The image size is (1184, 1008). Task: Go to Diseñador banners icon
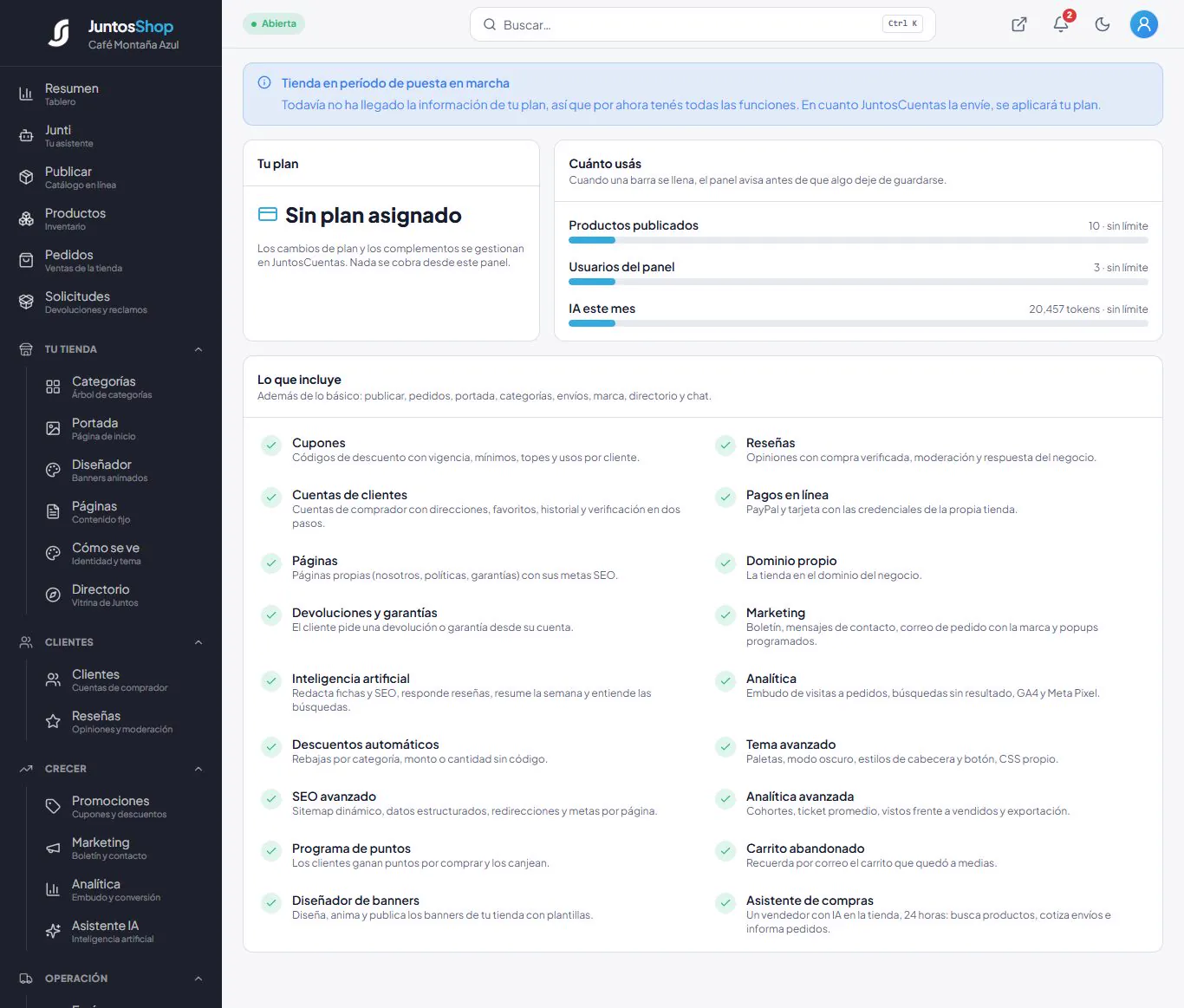pos(53,470)
